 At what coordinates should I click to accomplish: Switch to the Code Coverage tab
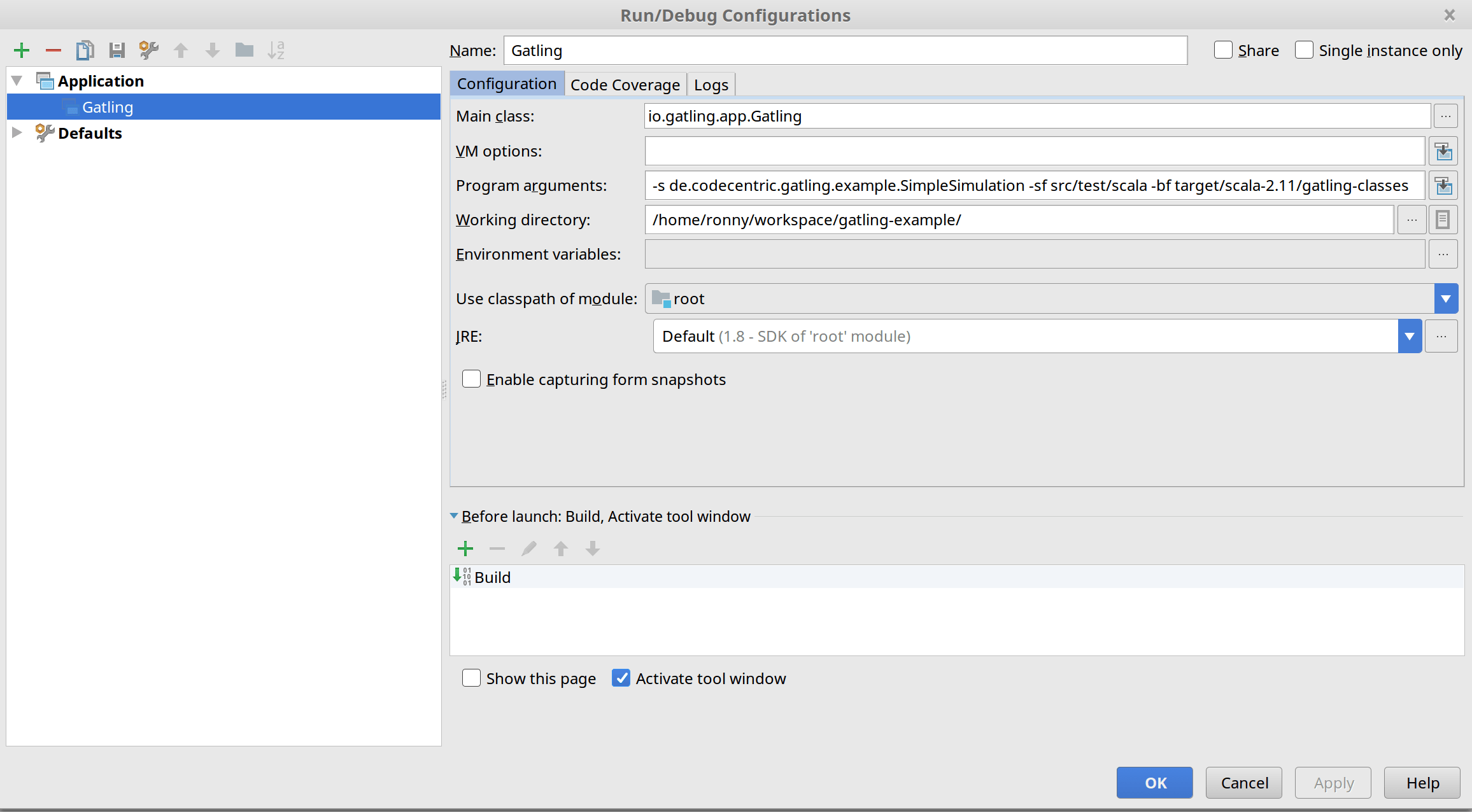(625, 85)
